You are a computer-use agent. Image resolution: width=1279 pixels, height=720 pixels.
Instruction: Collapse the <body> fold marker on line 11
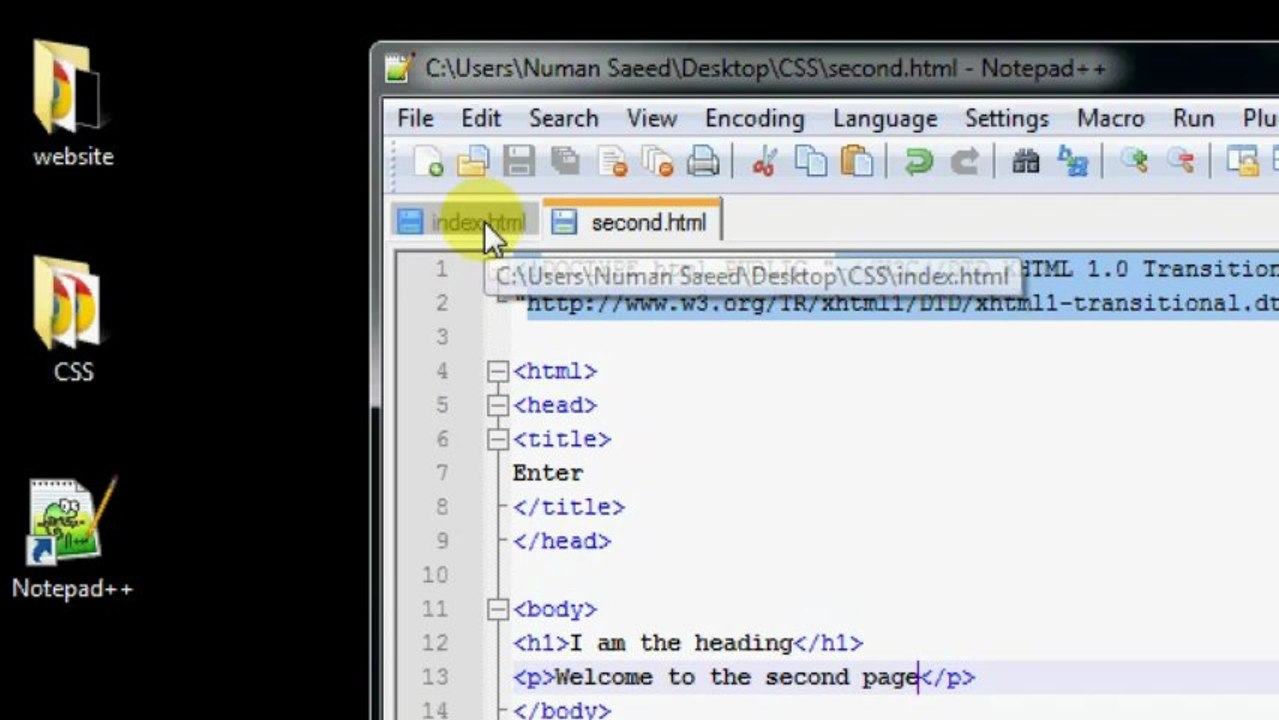pos(498,609)
